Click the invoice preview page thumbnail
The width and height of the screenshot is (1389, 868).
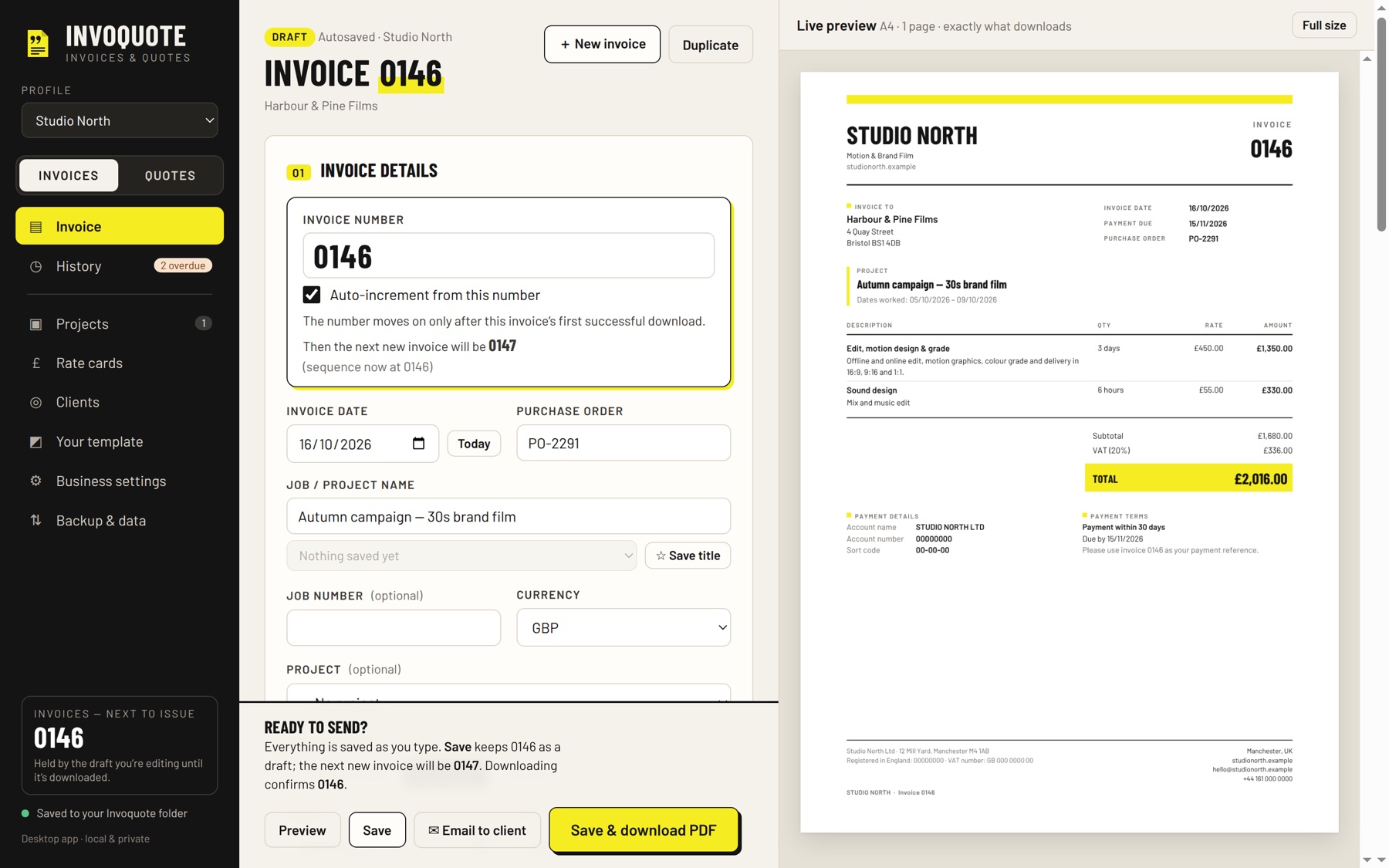[1070, 452]
